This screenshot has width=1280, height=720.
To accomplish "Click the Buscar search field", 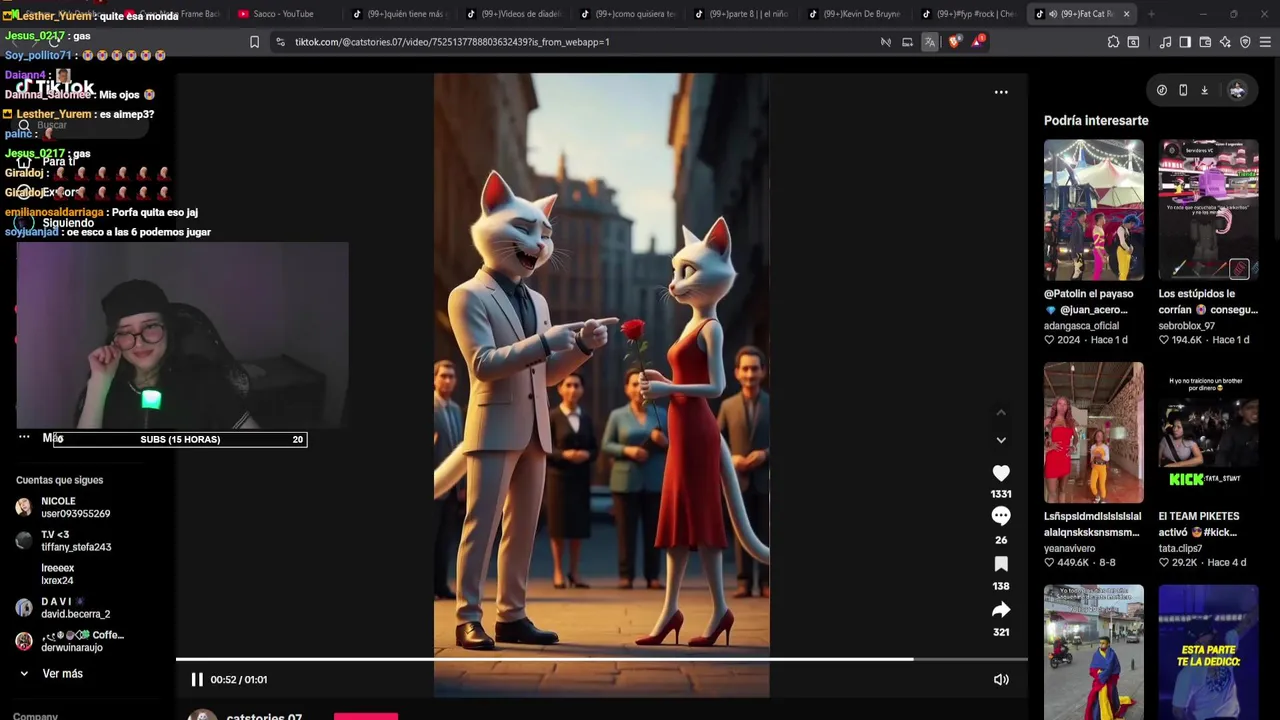I will point(80,126).
